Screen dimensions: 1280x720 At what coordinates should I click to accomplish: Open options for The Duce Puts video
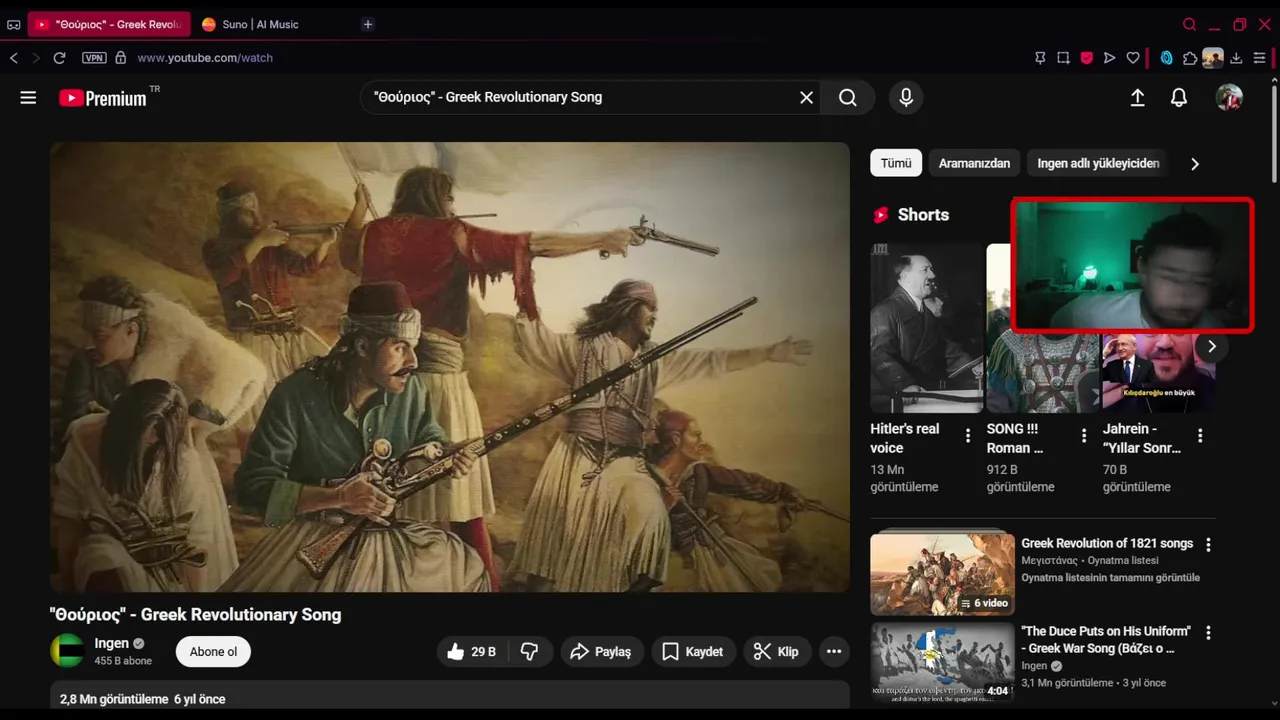(x=1208, y=633)
